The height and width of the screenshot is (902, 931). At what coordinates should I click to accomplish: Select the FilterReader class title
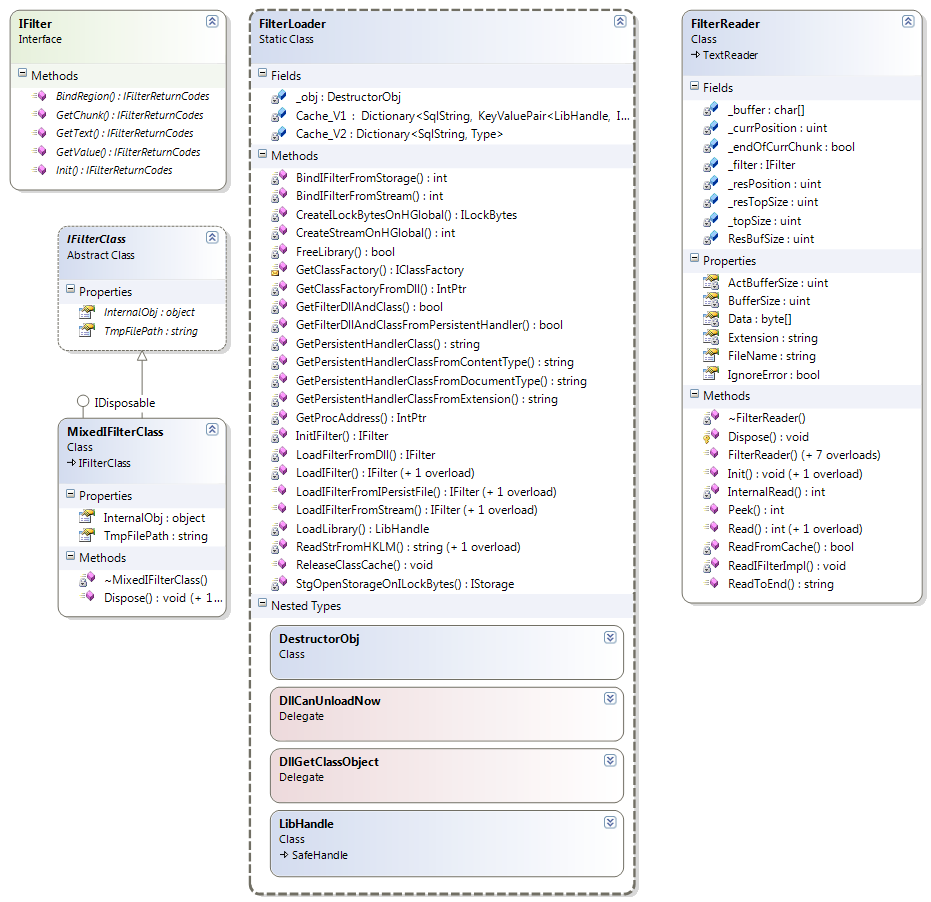(725, 24)
